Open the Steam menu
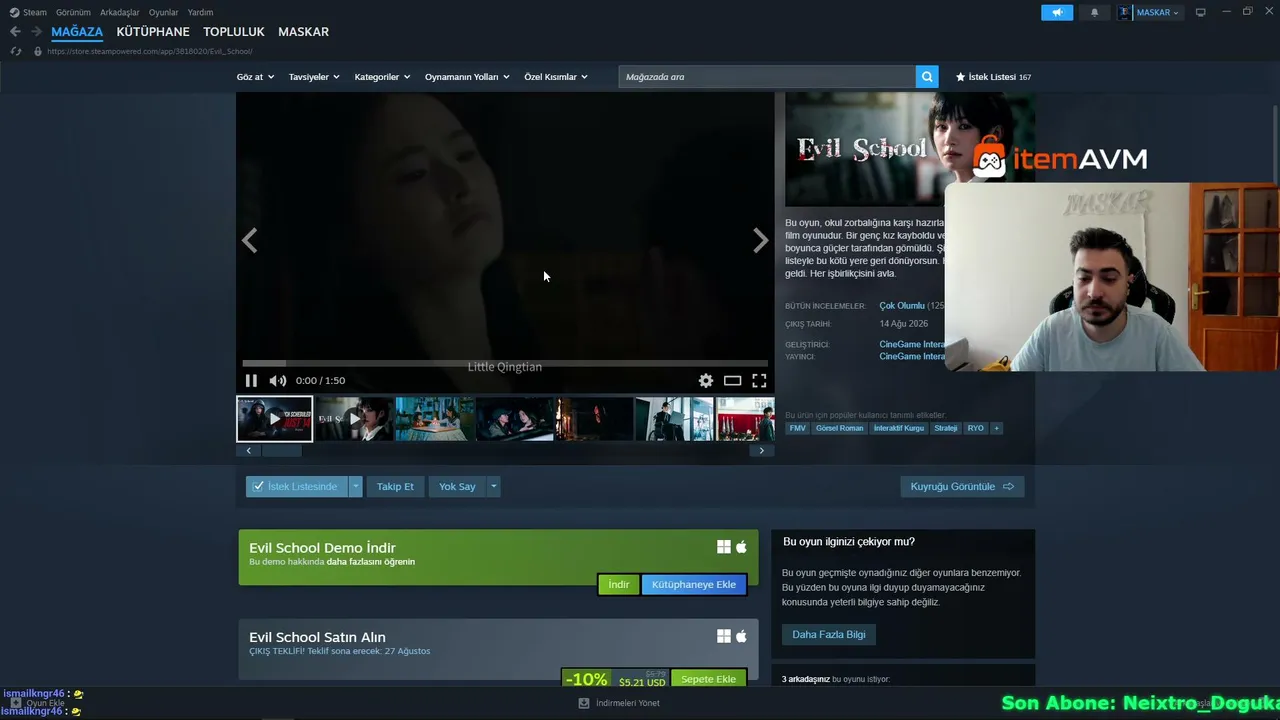The height and width of the screenshot is (720, 1280). pos(35,12)
